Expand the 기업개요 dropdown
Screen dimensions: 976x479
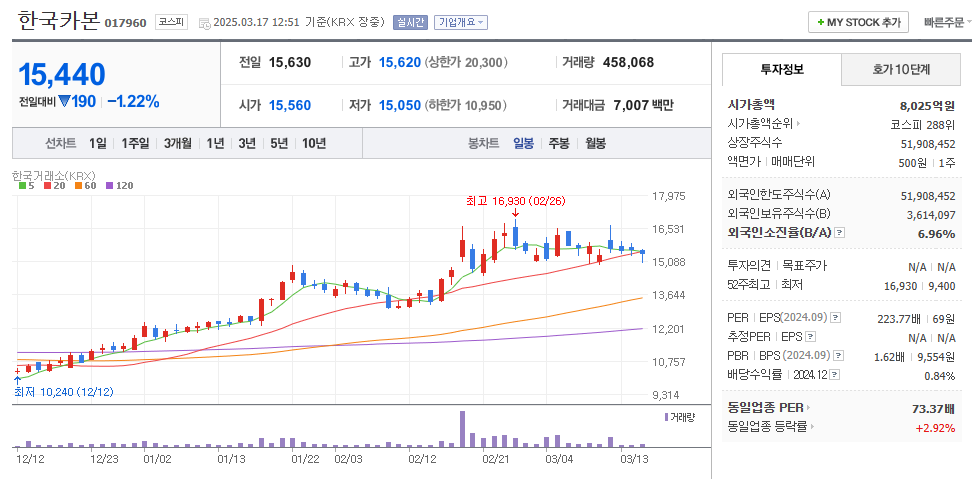click(461, 22)
